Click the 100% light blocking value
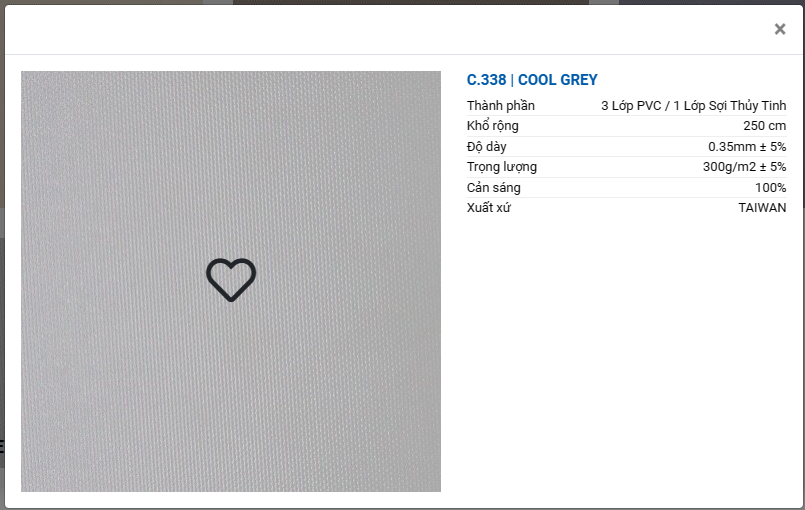This screenshot has width=805, height=510. 771,187
